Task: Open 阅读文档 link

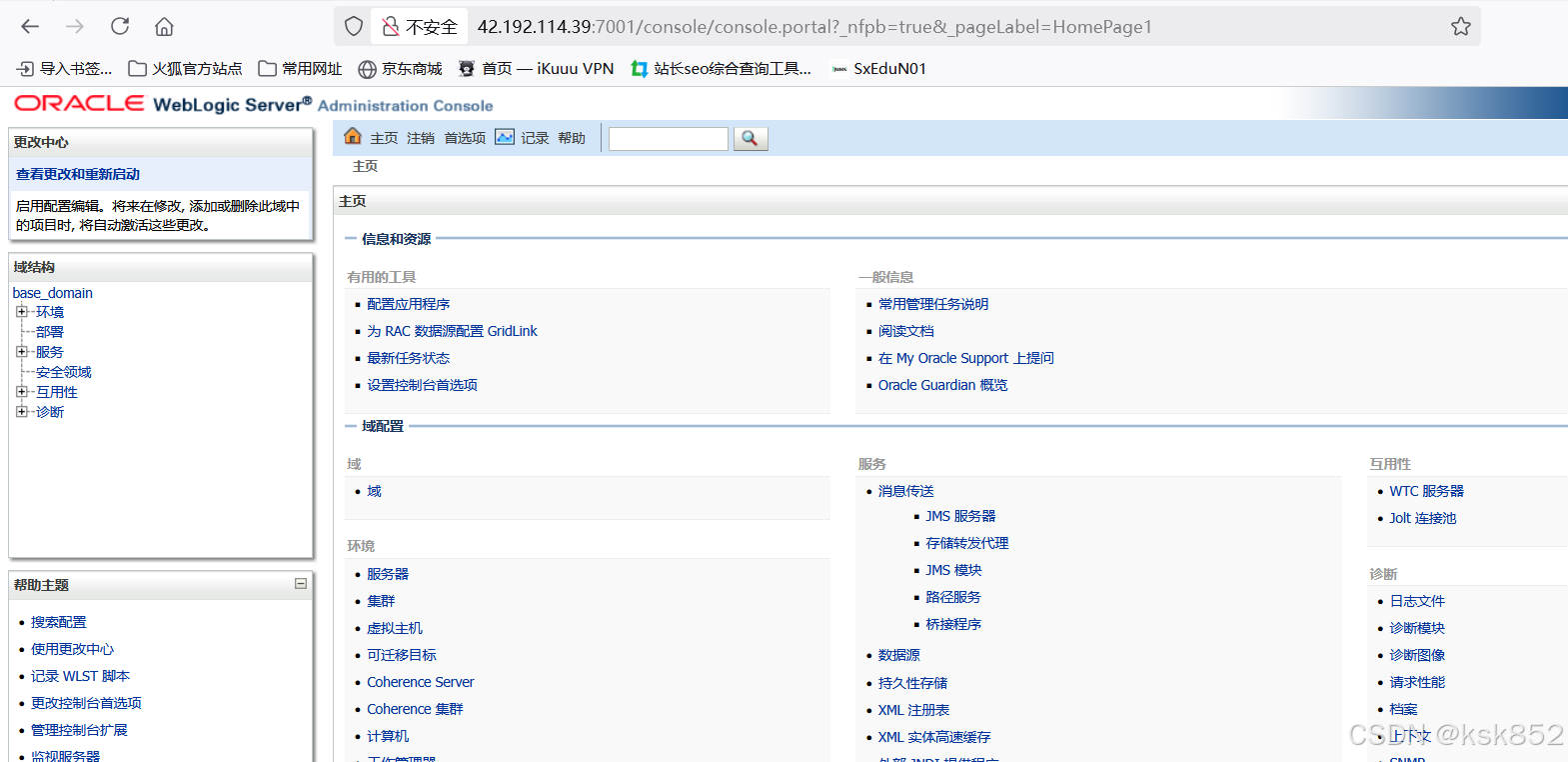Action: tap(906, 331)
